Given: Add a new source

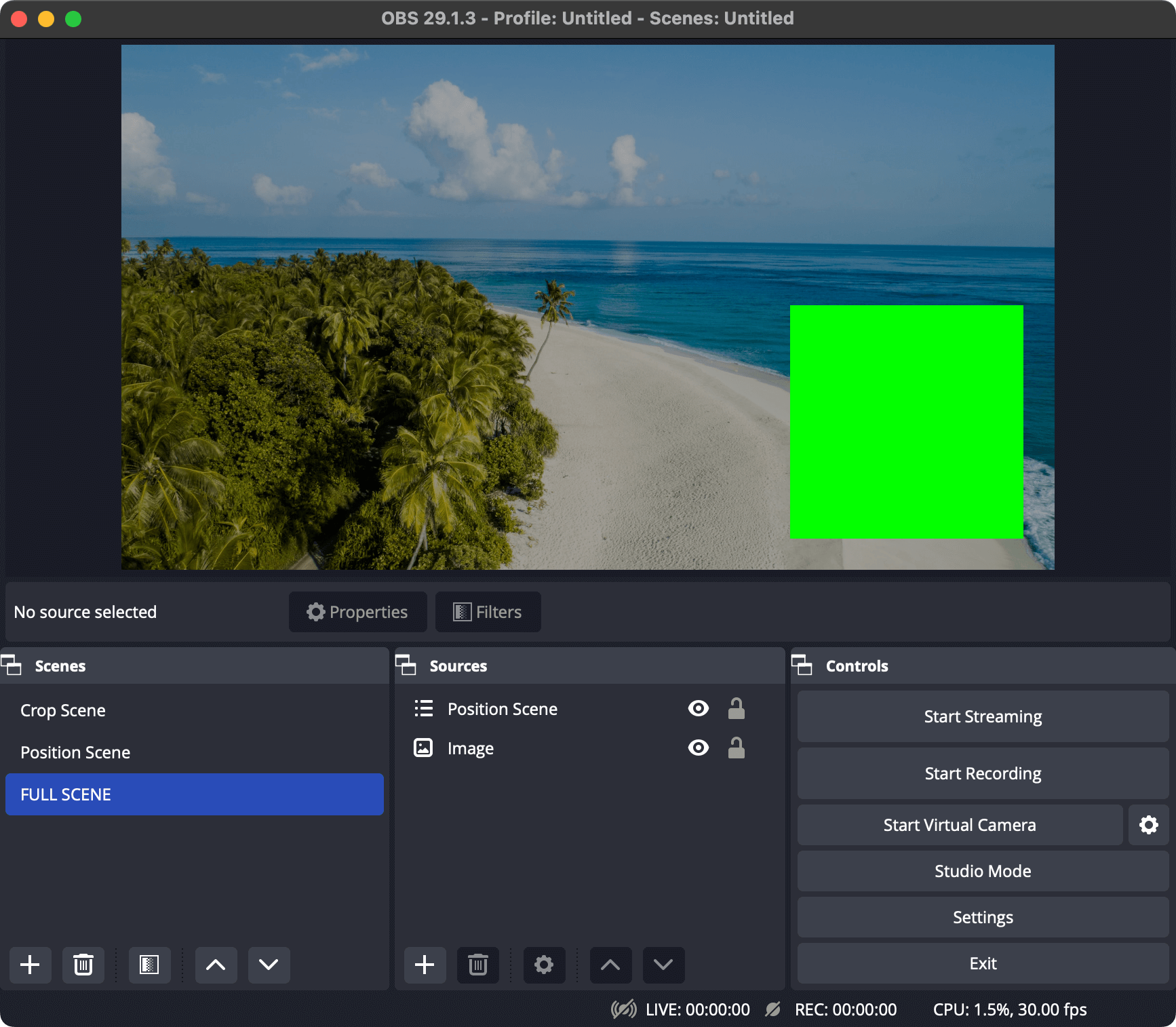Looking at the screenshot, I should pos(425,965).
